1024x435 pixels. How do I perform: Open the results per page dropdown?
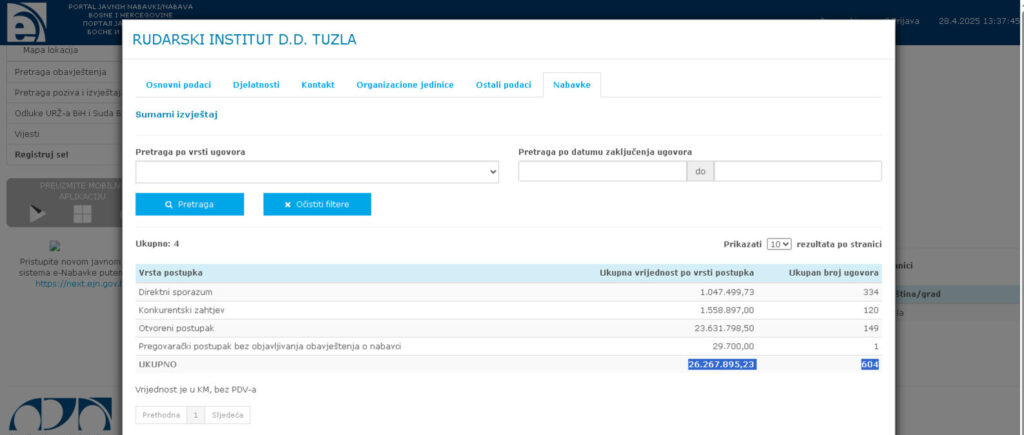pos(779,244)
